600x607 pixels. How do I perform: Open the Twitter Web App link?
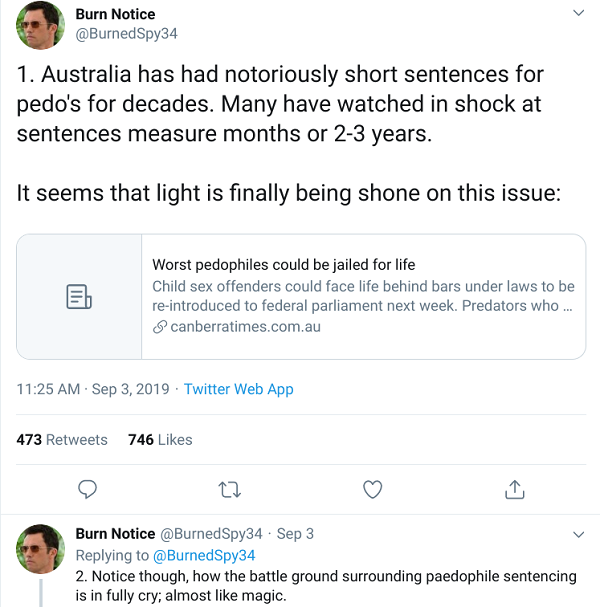[239, 389]
